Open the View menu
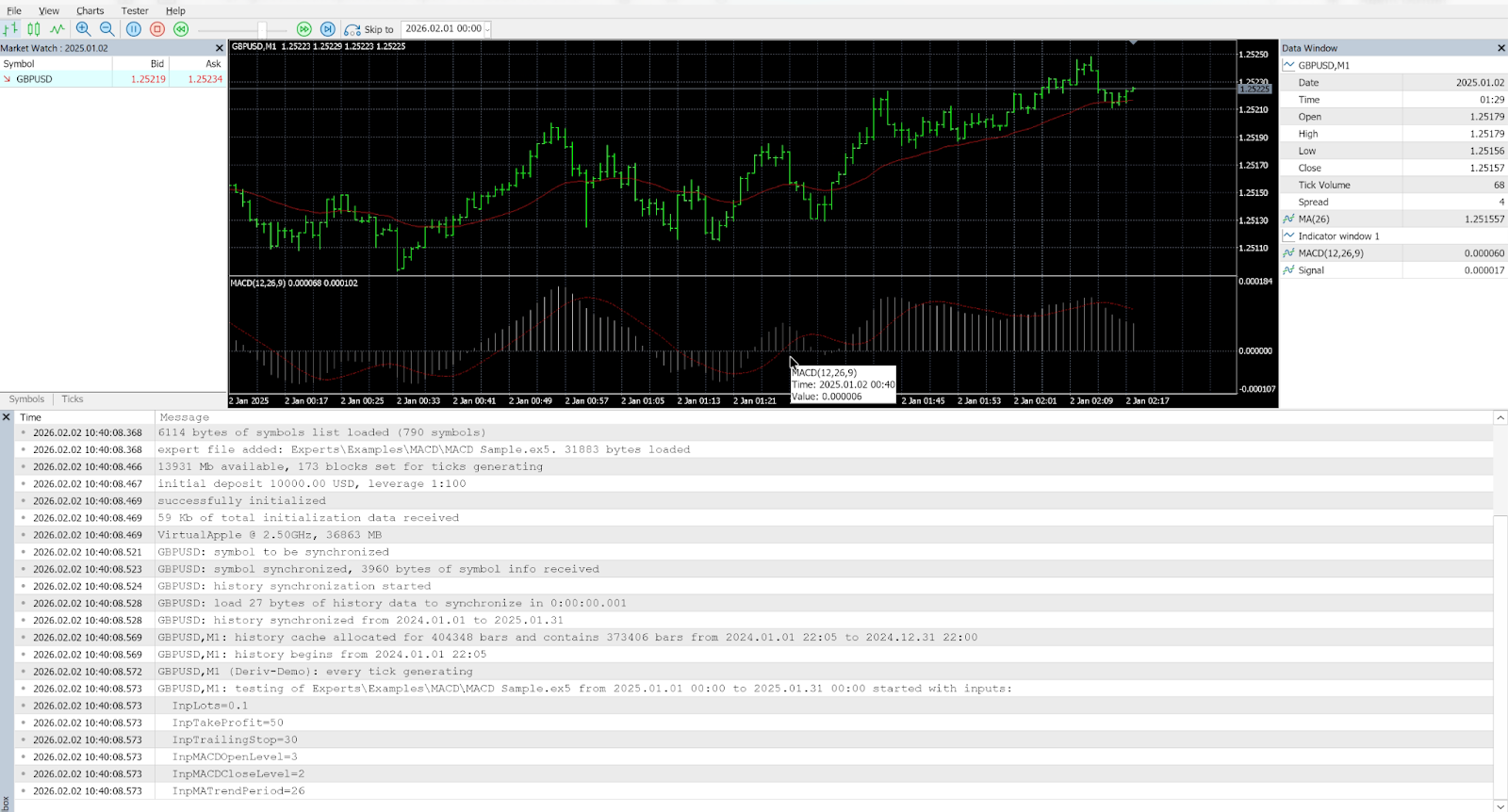The image size is (1508, 812). [49, 10]
